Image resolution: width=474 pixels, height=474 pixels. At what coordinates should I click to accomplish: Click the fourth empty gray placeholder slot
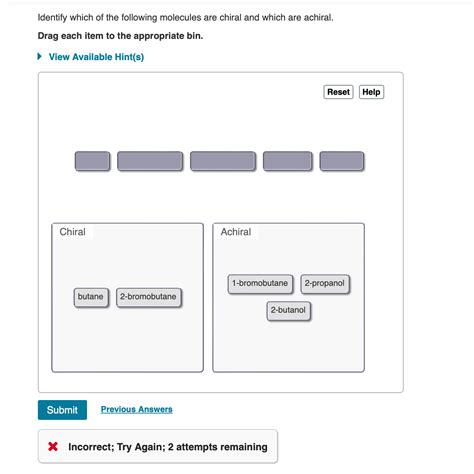click(x=288, y=161)
